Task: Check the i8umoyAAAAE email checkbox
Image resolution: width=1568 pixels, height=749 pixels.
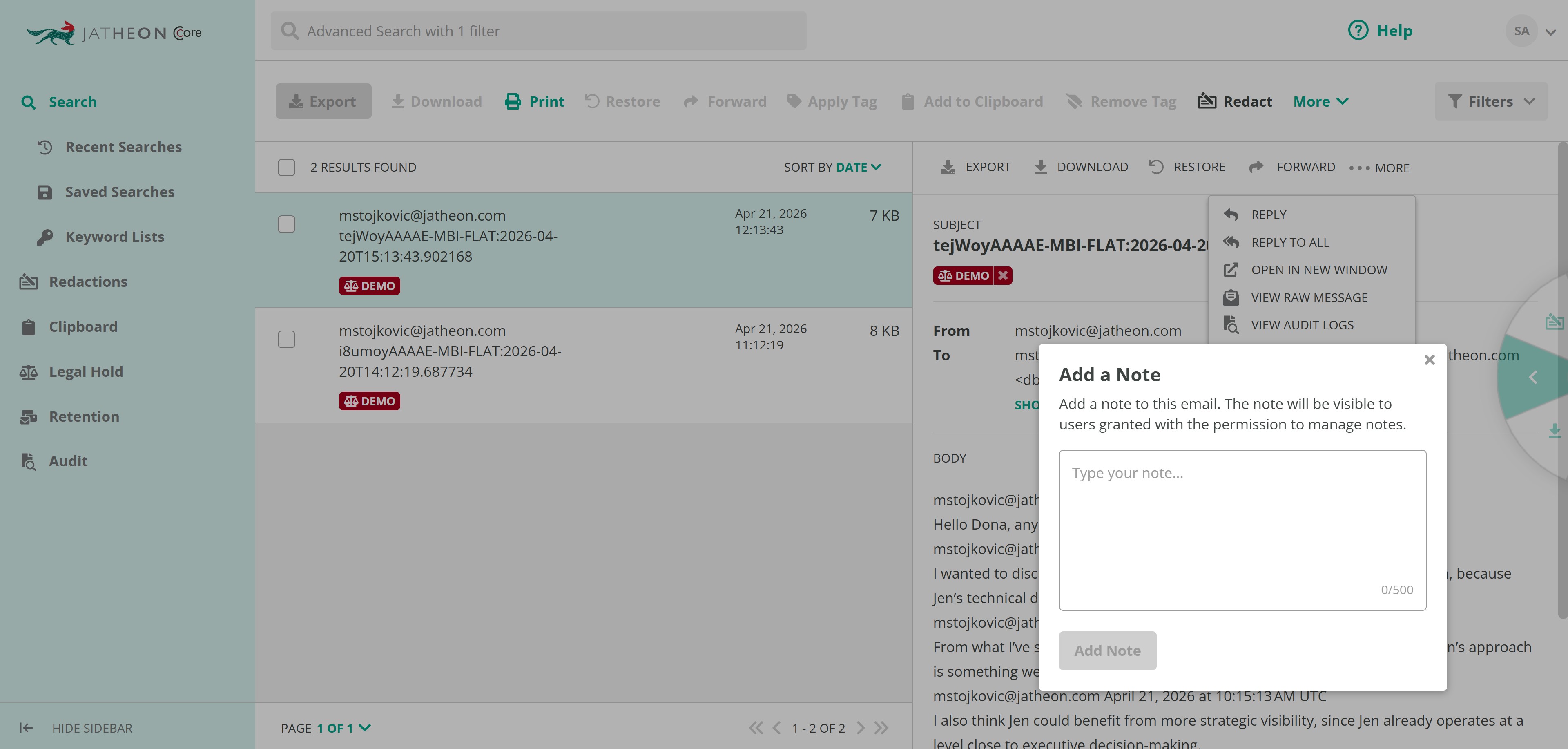Action: (x=287, y=339)
